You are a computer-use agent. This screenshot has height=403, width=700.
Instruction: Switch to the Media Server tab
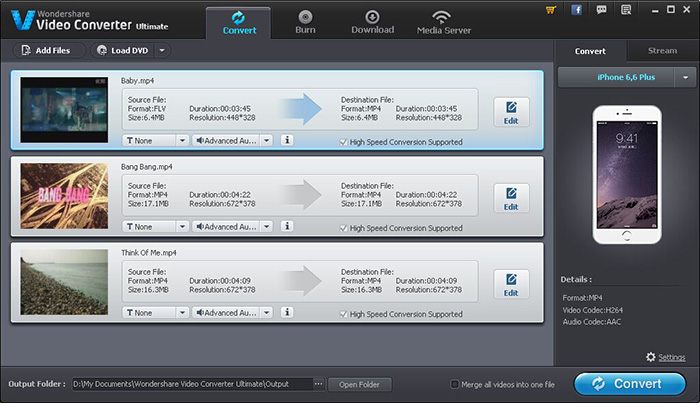[444, 22]
